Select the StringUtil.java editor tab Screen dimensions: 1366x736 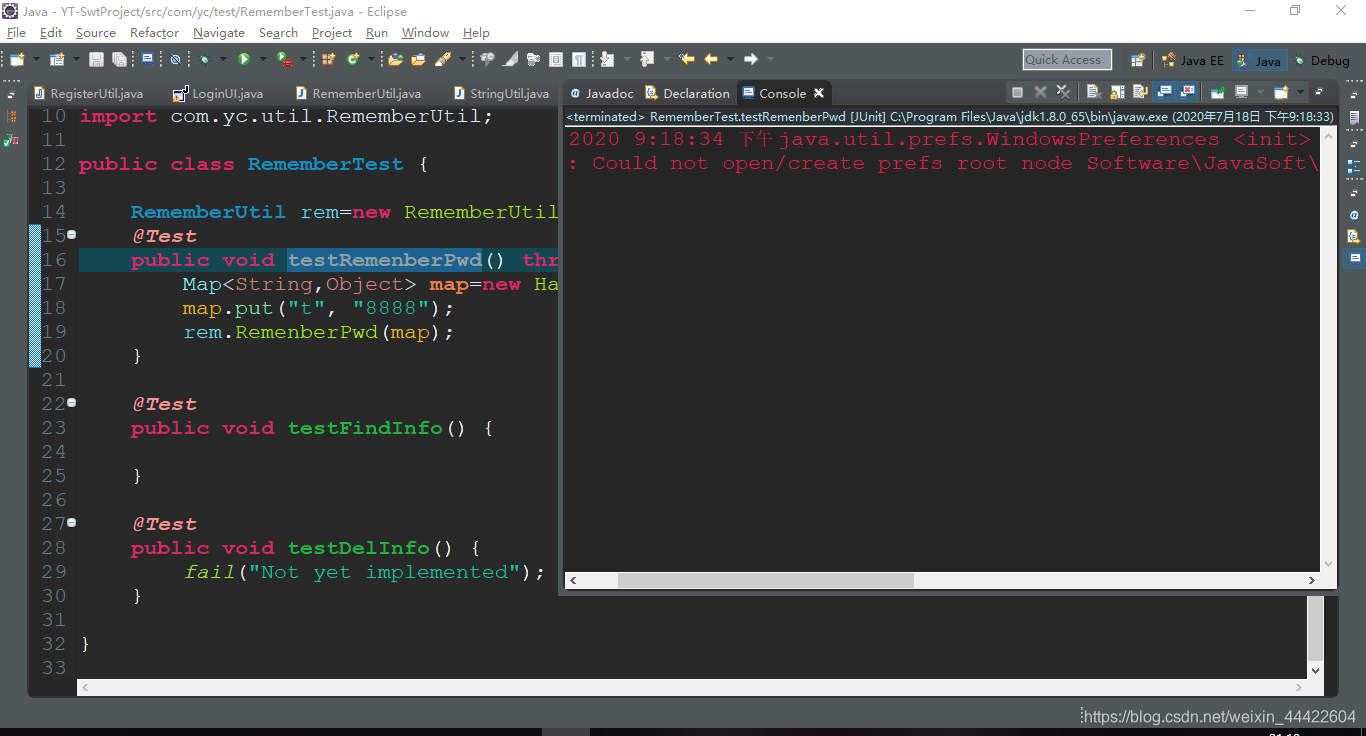point(502,93)
